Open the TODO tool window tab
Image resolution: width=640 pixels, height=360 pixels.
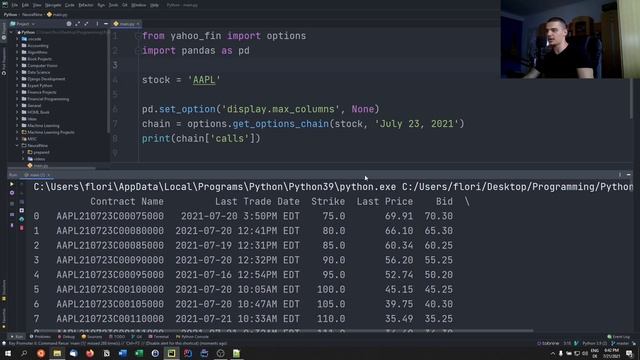pos(117,337)
